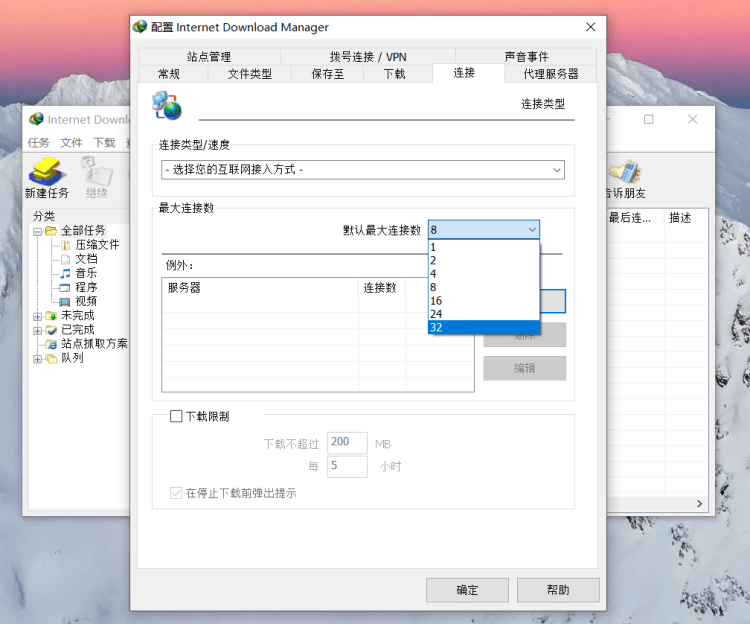
Task: Close the configuration dialog
Action: coord(591,27)
